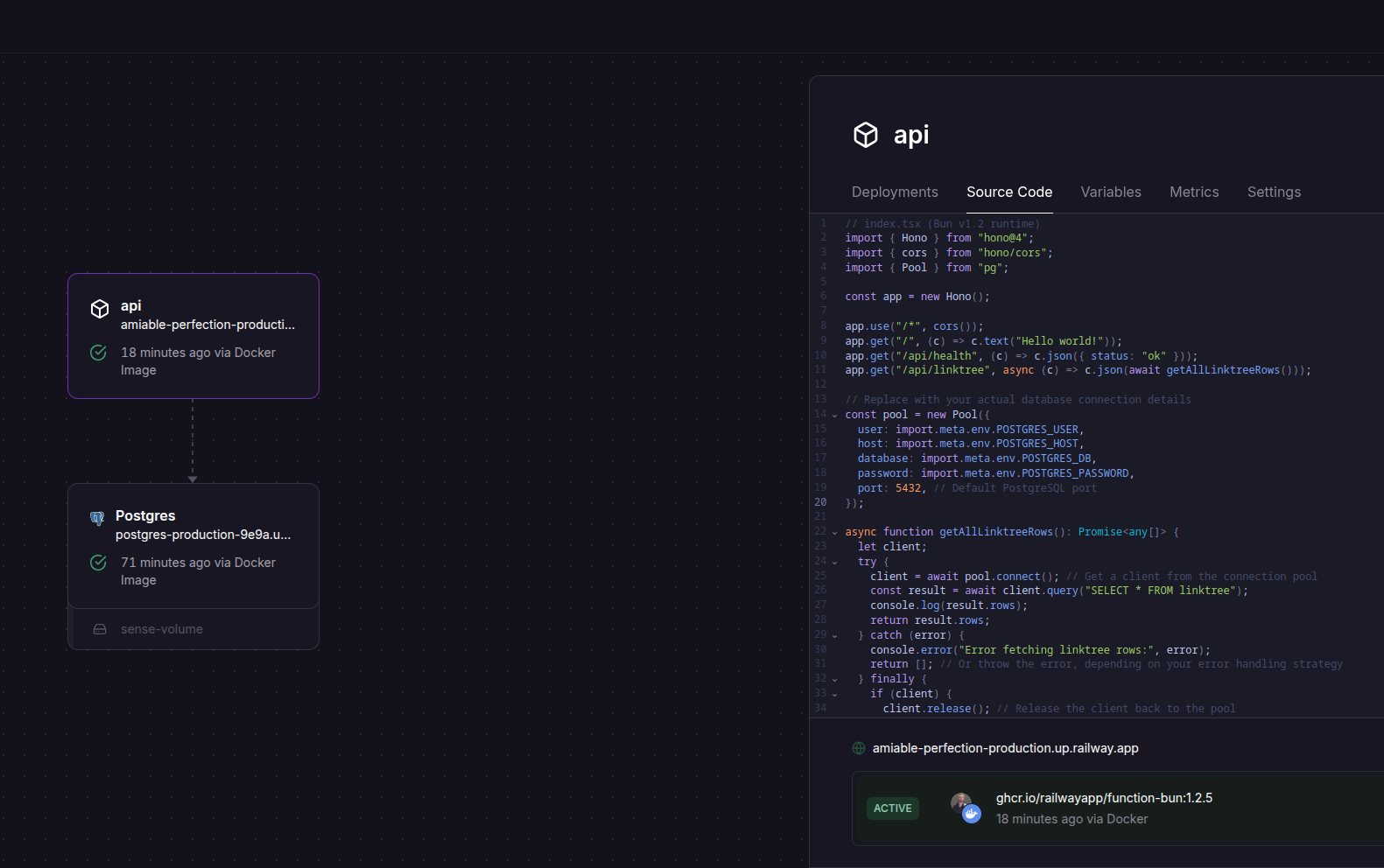Screen dimensions: 1384x868
Task: Click the 'app.use("/*", cors());' line
Action: click(x=914, y=326)
